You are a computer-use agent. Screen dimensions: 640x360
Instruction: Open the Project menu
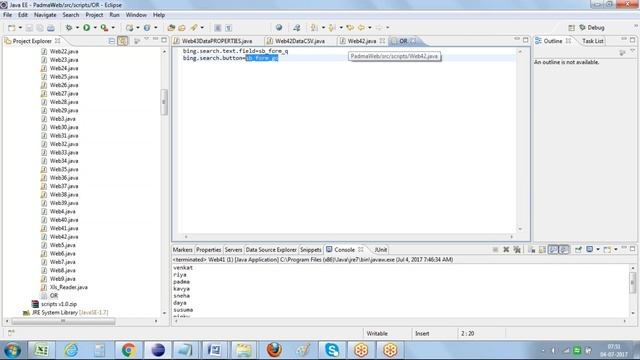94,15
